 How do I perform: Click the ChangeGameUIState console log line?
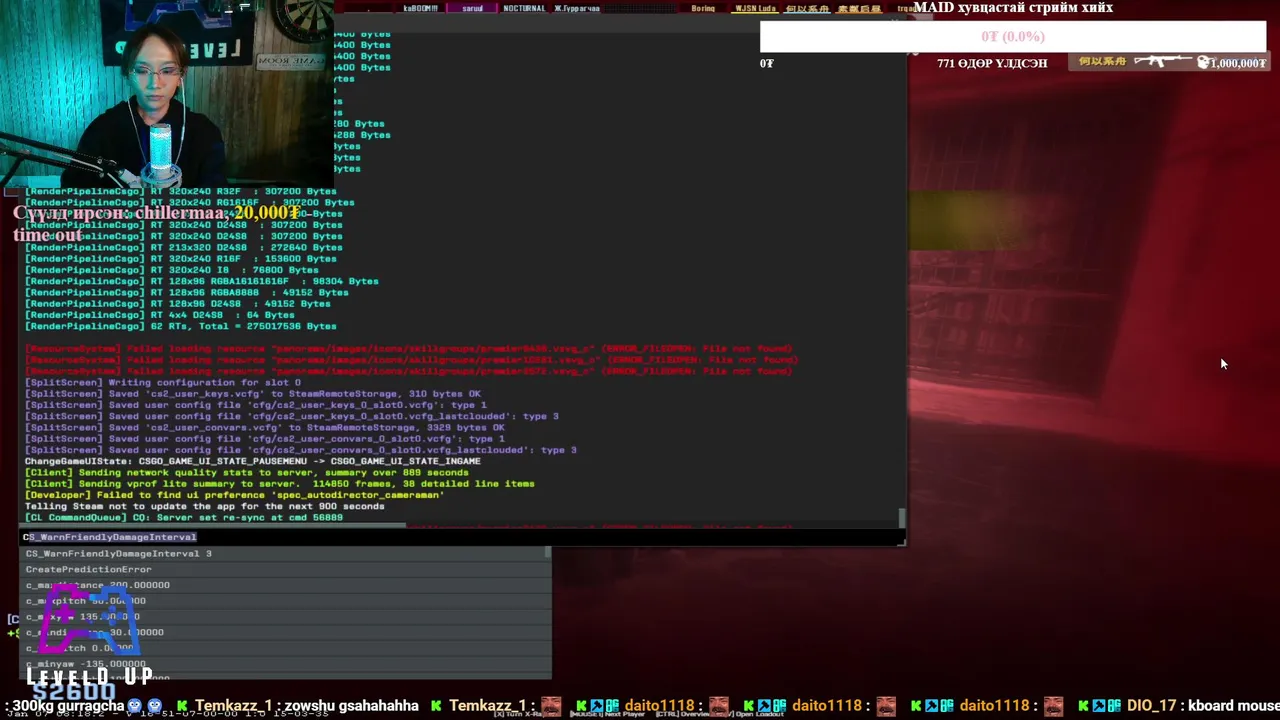click(252, 461)
